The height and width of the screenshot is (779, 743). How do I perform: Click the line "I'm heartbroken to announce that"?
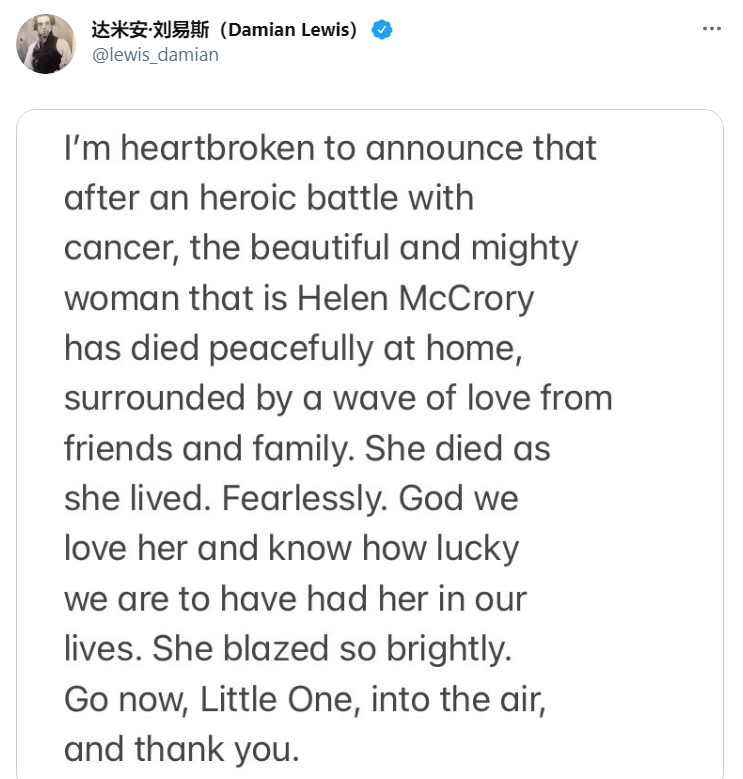click(x=330, y=148)
